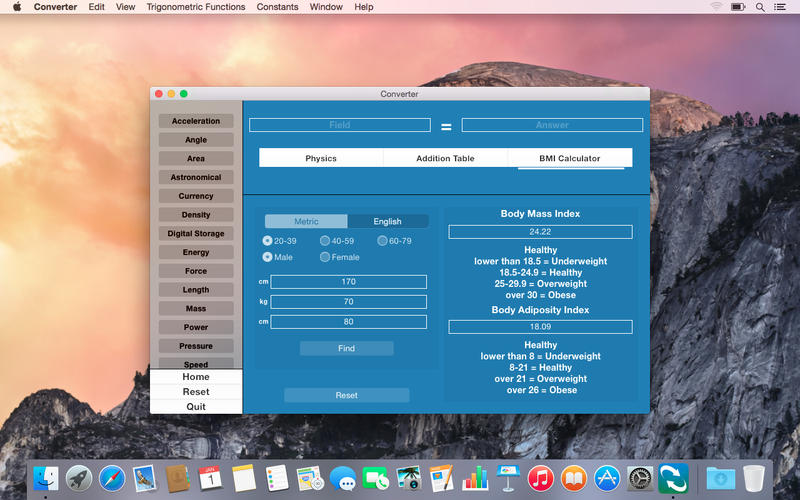
Task: Click the height field showing 170
Action: point(348,282)
